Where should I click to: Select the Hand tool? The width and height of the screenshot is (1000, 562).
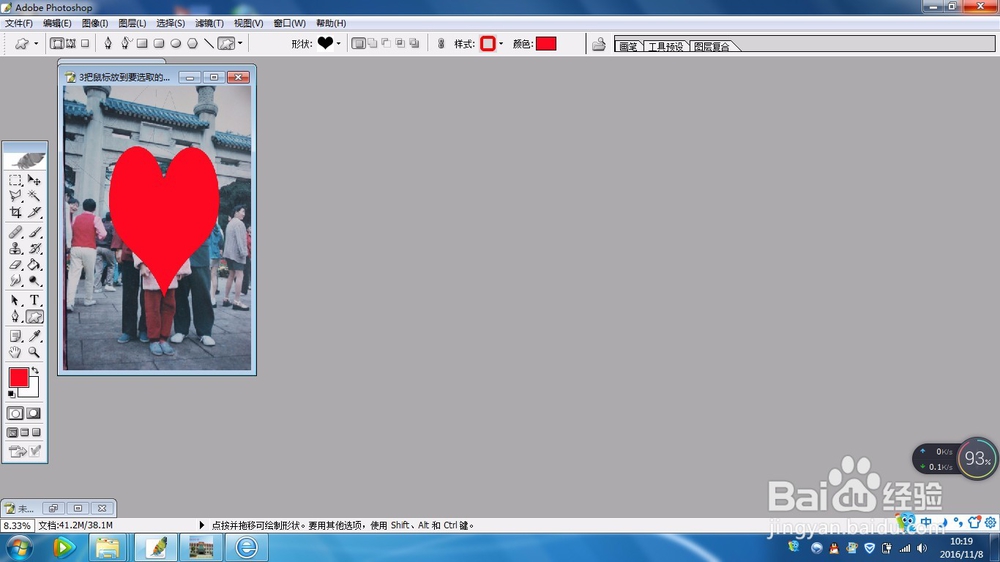(15, 352)
